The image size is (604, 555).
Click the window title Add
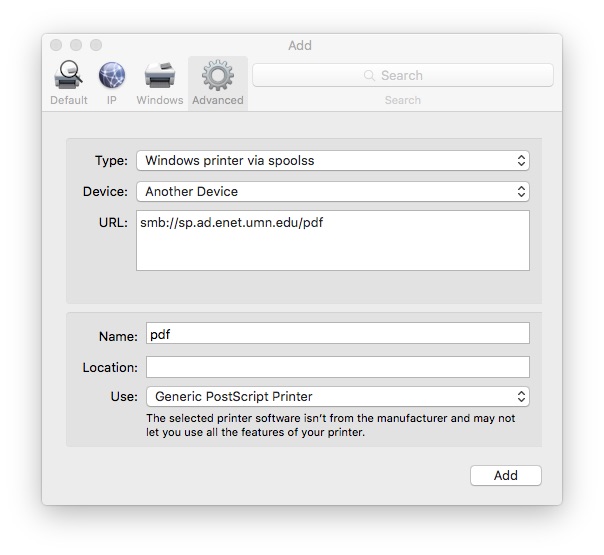(300, 45)
